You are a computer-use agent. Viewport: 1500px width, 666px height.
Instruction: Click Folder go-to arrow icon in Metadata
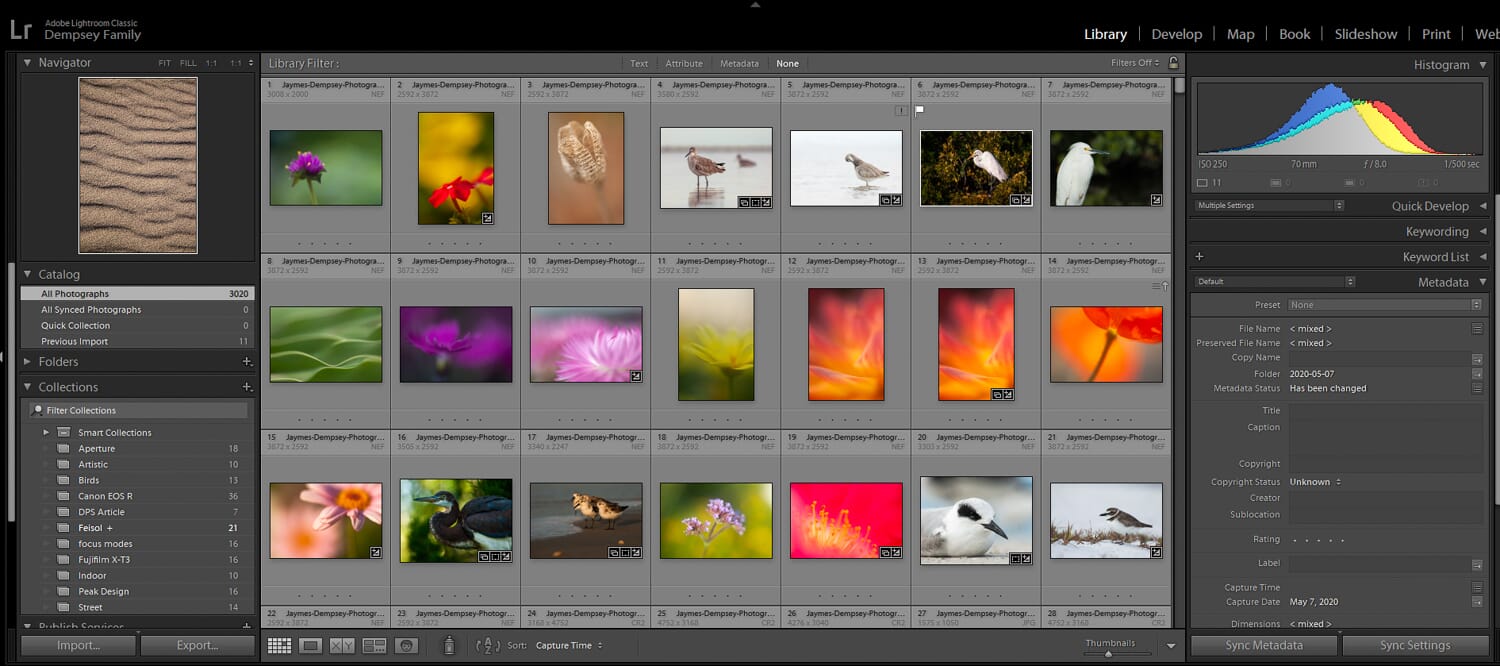pyautogui.click(x=1476, y=374)
